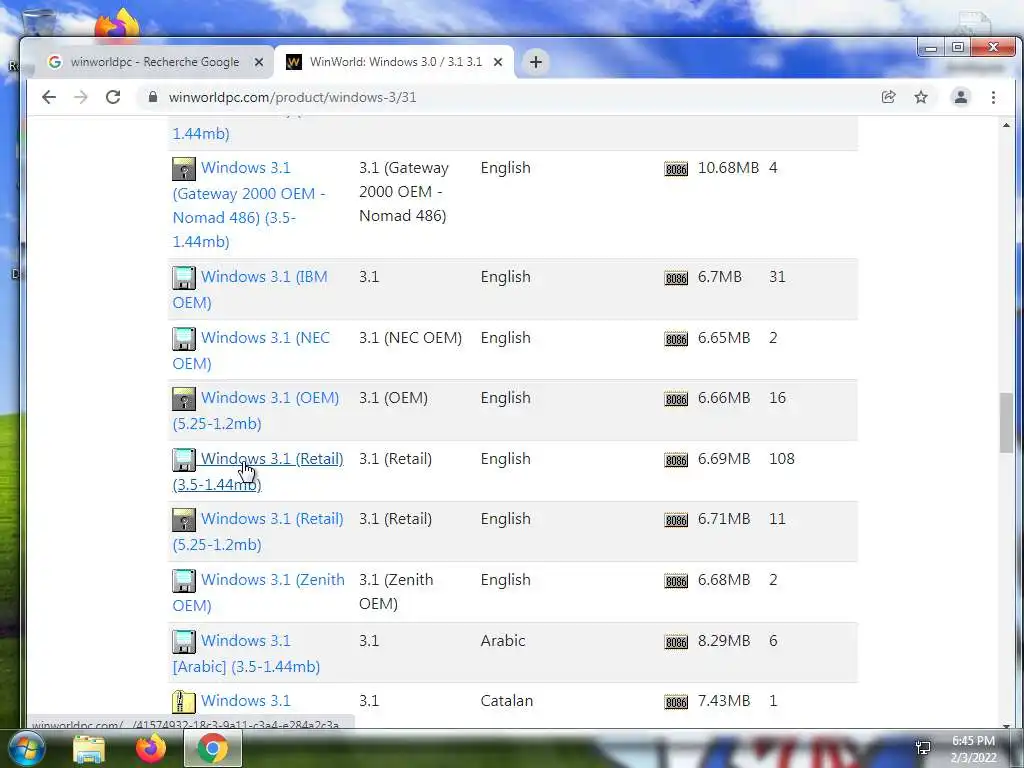Screen dimensions: 1024x768
Task: Click 8086 chip icon in Arabic row
Action: [x=676, y=643]
